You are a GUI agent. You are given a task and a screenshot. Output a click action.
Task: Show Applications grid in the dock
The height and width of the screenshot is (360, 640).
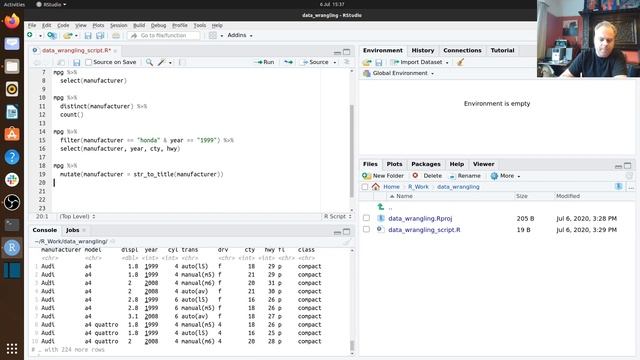coord(12,348)
